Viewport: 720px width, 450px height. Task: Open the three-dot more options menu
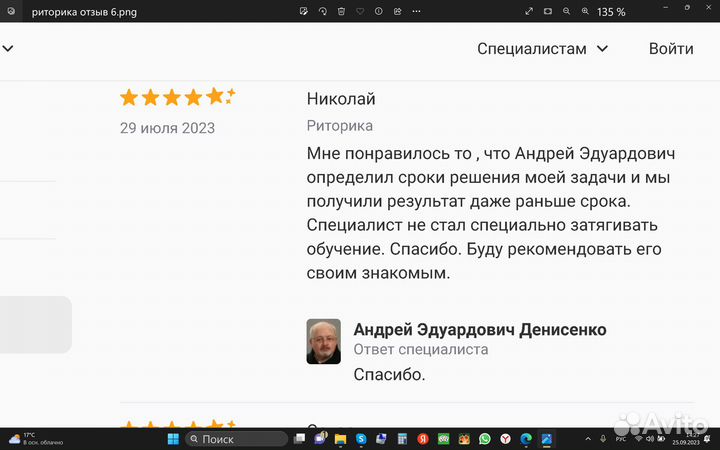(x=418, y=11)
